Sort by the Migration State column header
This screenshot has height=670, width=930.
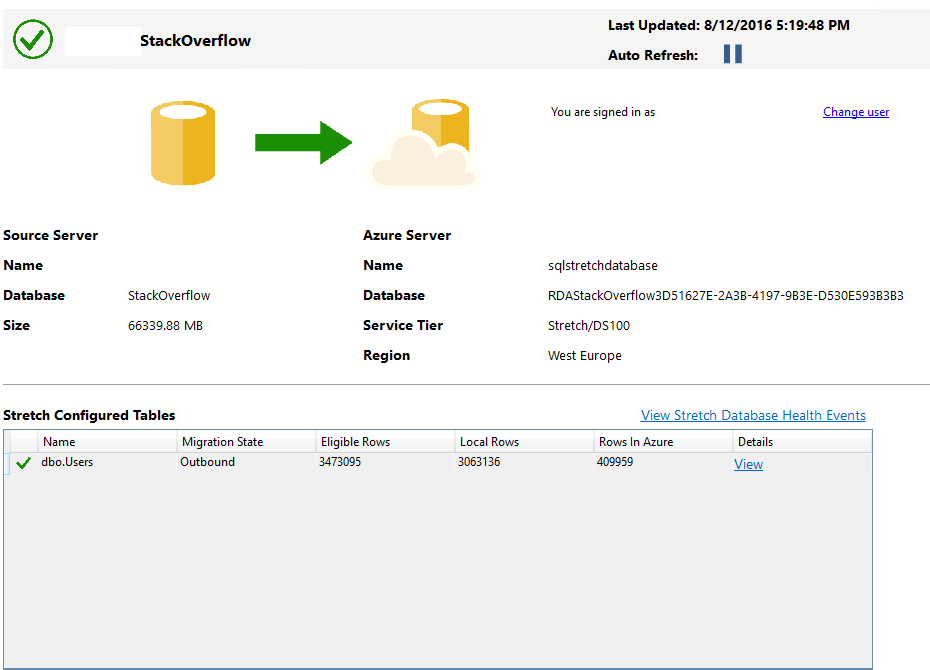pyautogui.click(x=246, y=442)
